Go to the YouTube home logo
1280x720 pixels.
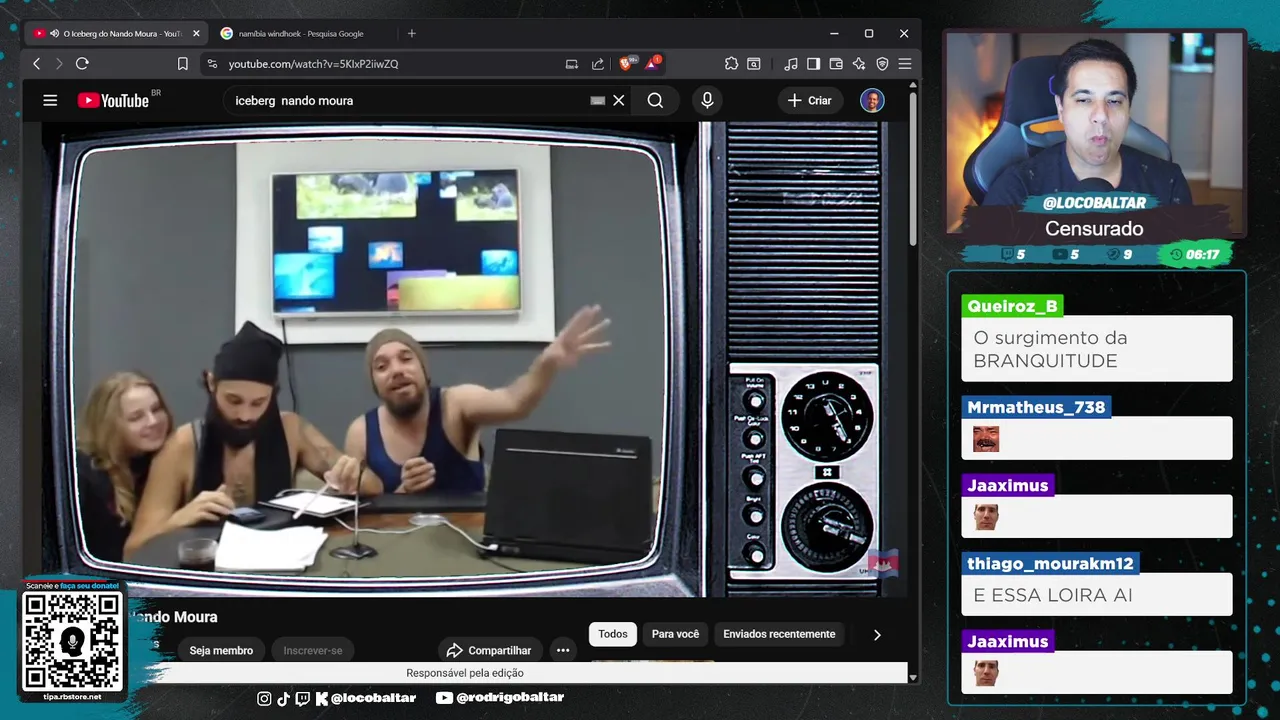click(113, 100)
